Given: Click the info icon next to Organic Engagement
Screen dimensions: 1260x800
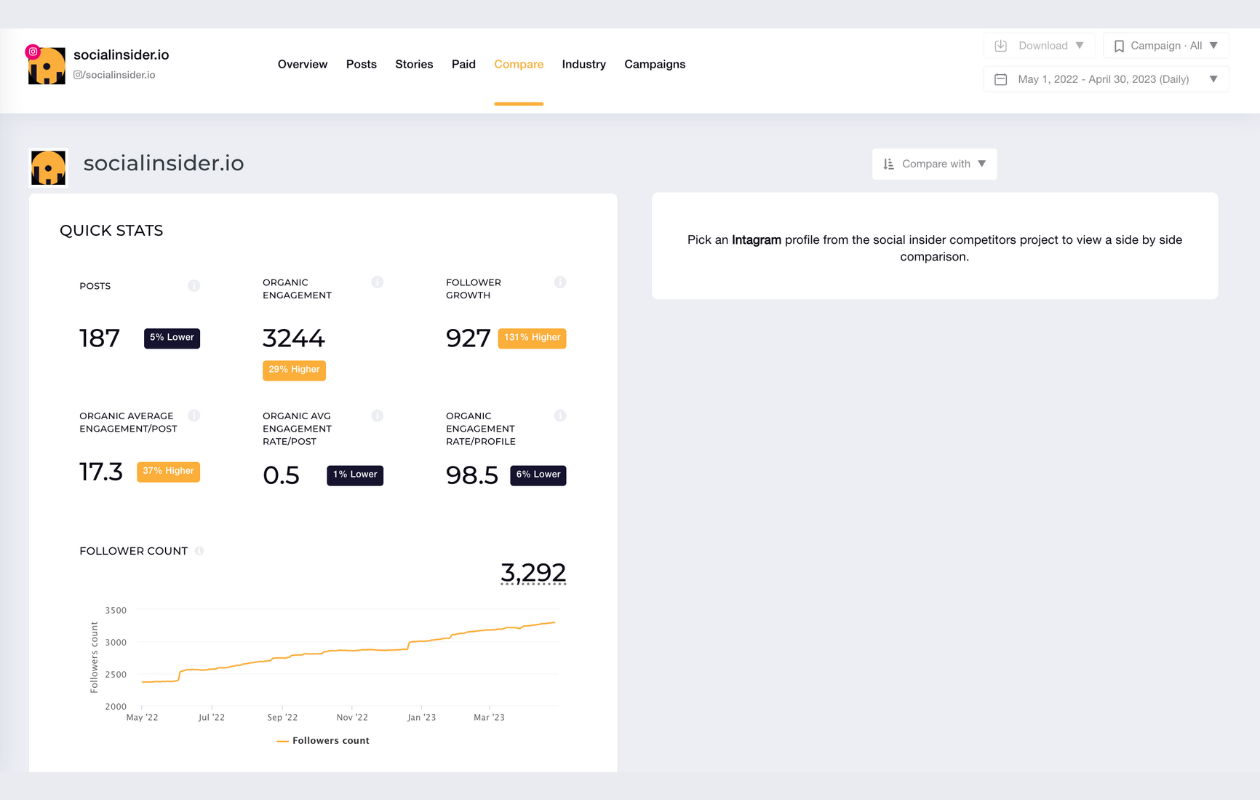Looking at the screenshot, I should click(377, 283).
